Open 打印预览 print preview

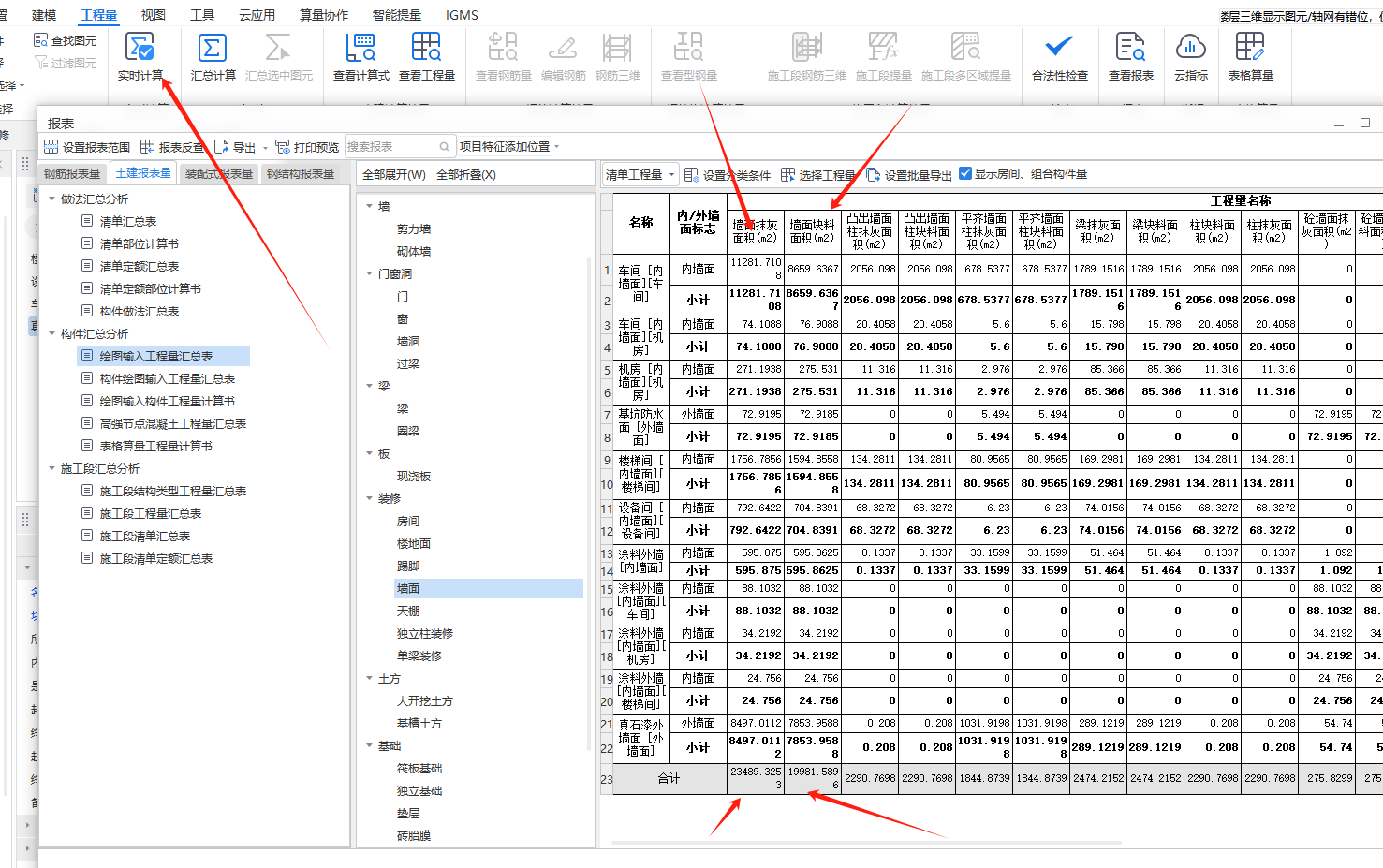coord(306,147)
